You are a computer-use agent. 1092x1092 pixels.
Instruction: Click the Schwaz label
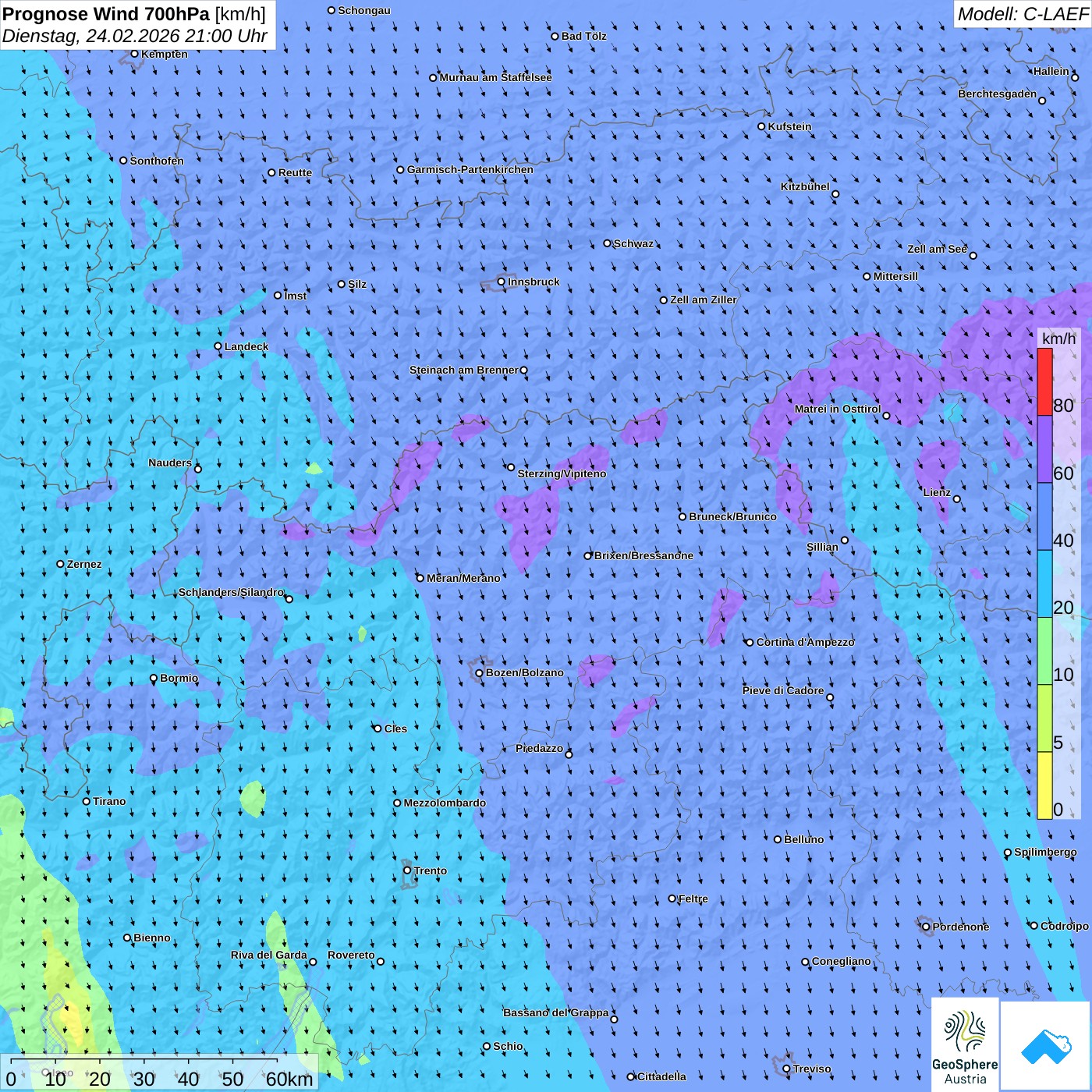point(633,243)
